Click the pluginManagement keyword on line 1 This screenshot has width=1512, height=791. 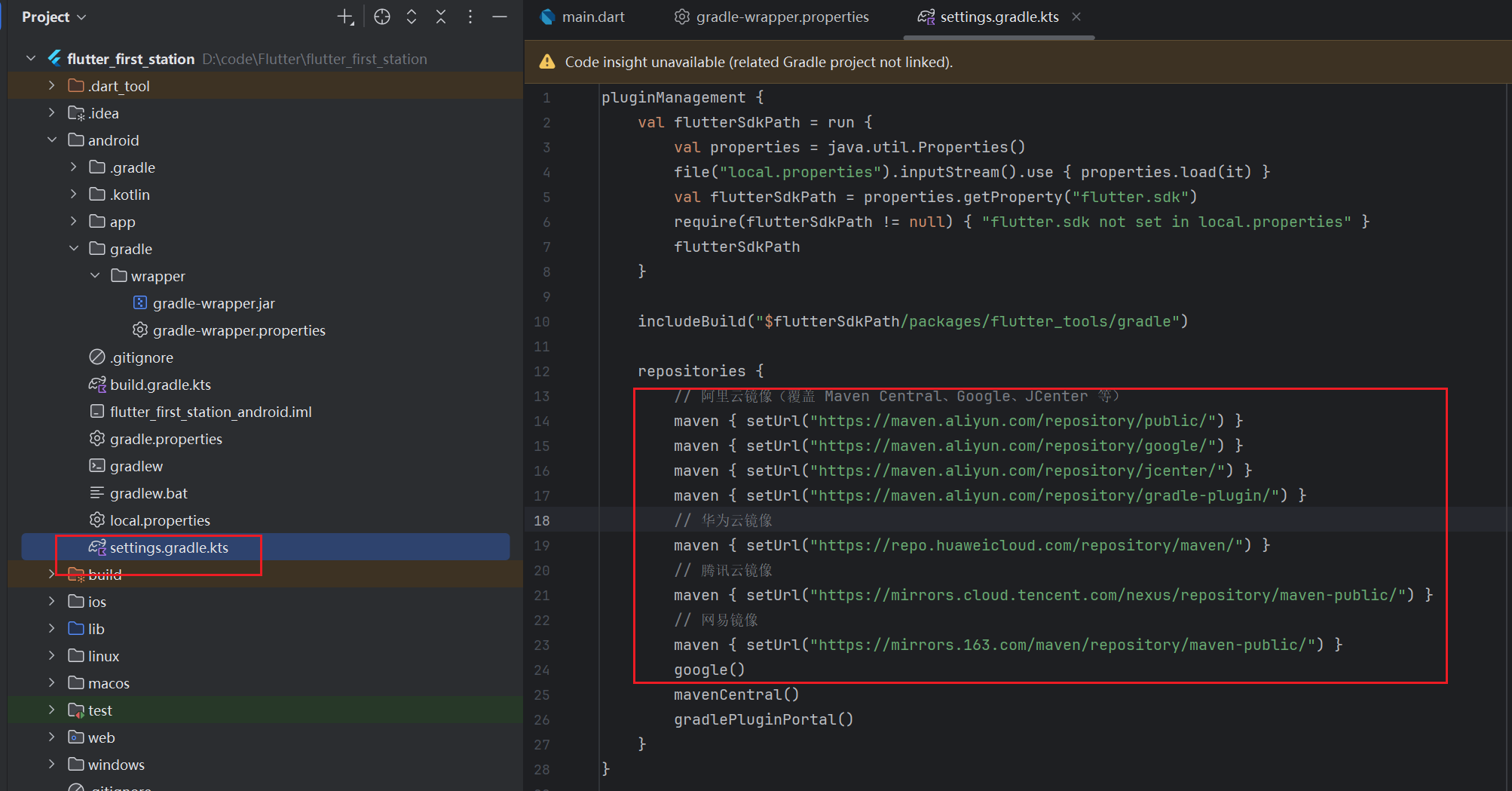point(673,97)
